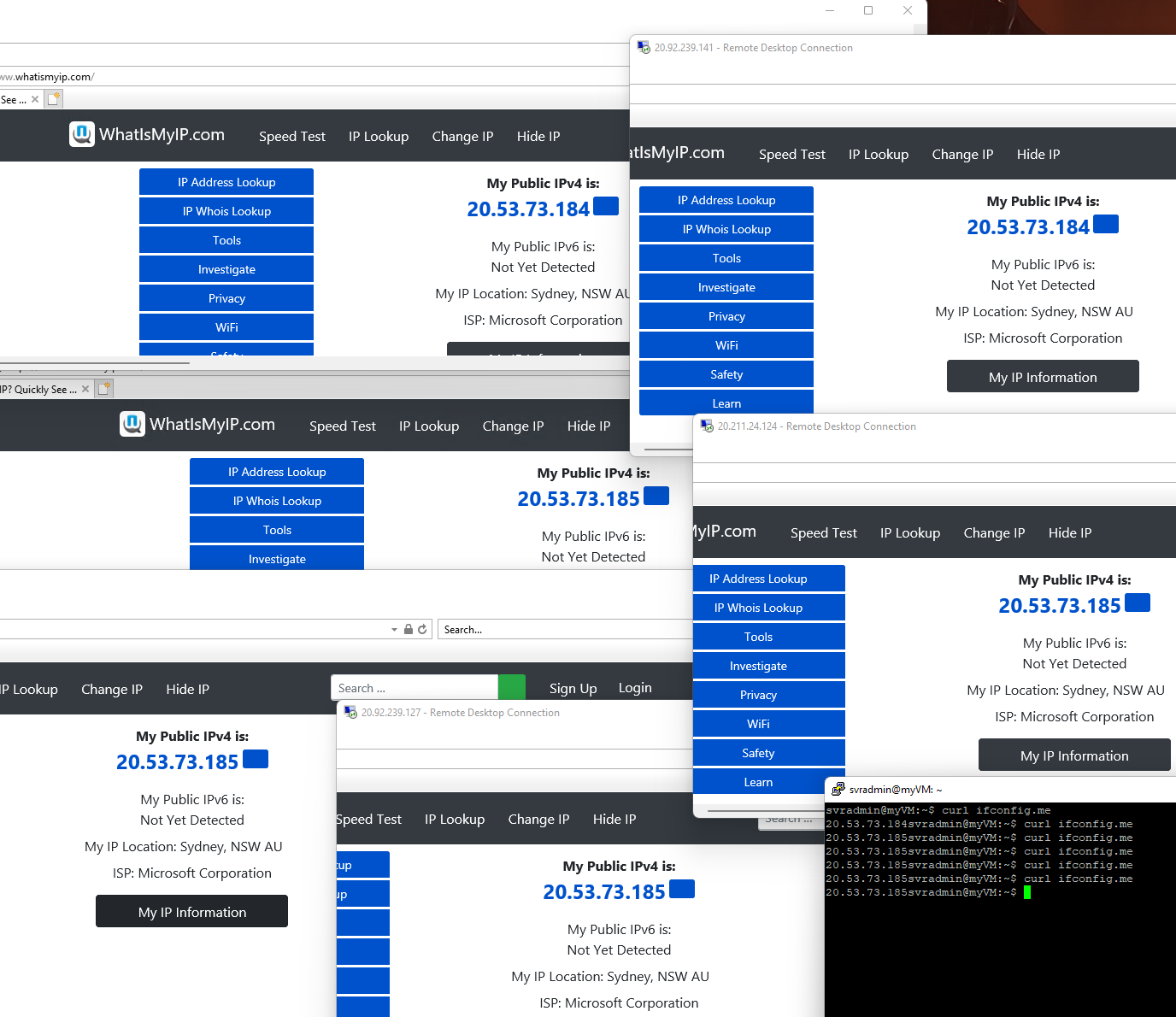1176x1017 pixels.
Task: Click the lock icon in the bottom-left browser address bar
Action: coord(409,629)
